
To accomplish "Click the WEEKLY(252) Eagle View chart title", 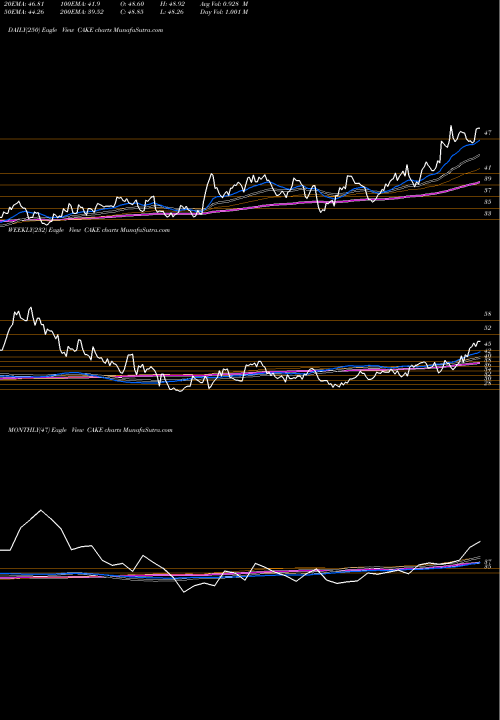I will (x=89, y=230).
